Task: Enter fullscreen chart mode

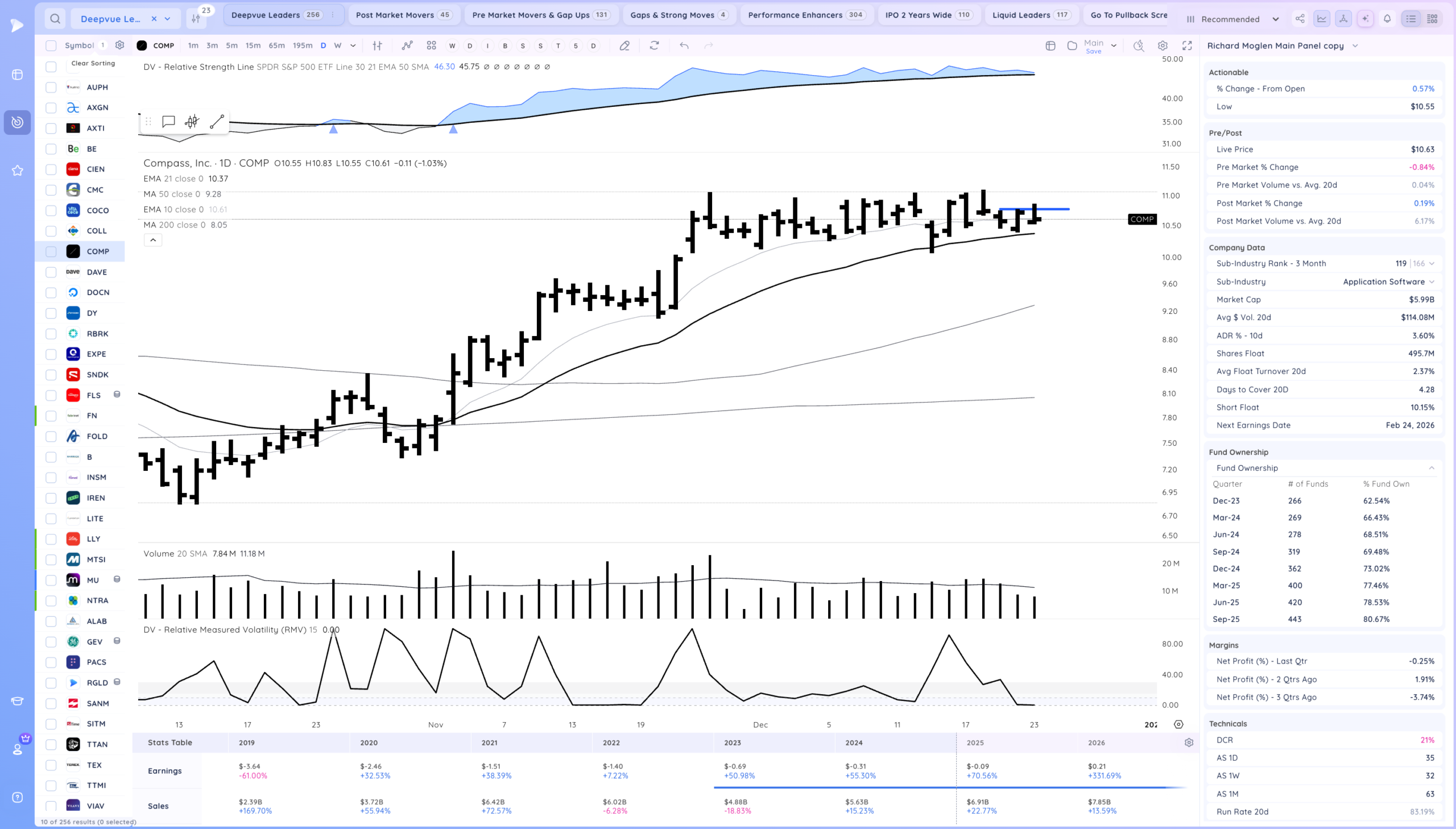Action: [1187, 45]
